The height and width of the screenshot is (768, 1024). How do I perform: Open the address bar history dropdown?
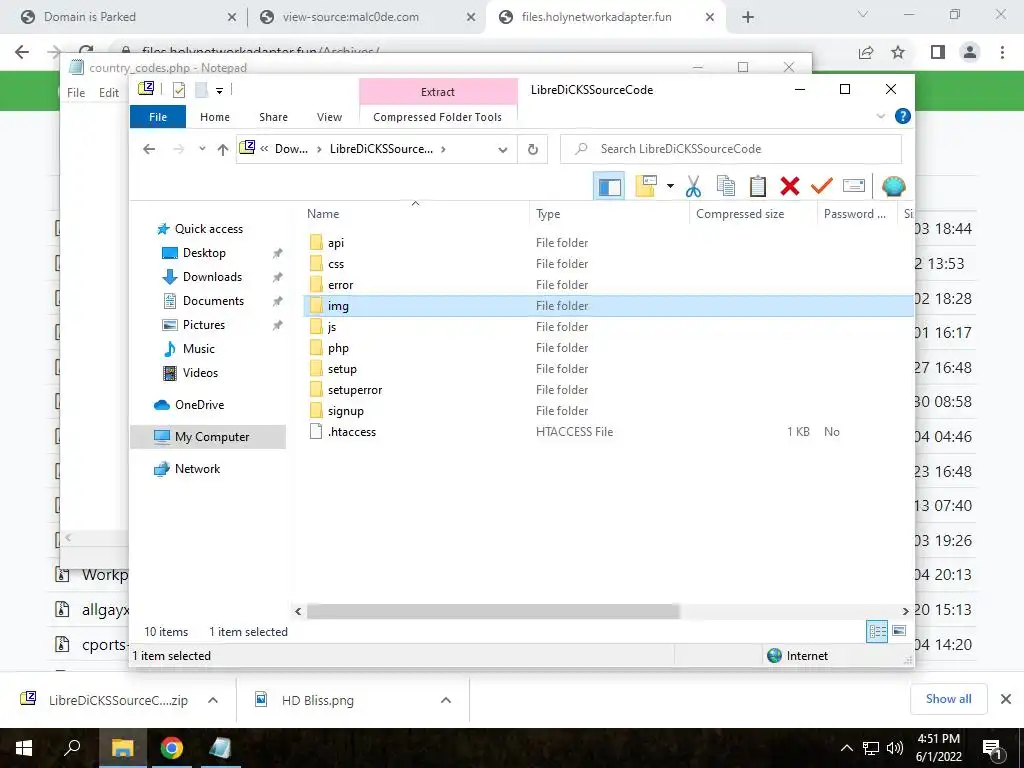pos(503,150)
